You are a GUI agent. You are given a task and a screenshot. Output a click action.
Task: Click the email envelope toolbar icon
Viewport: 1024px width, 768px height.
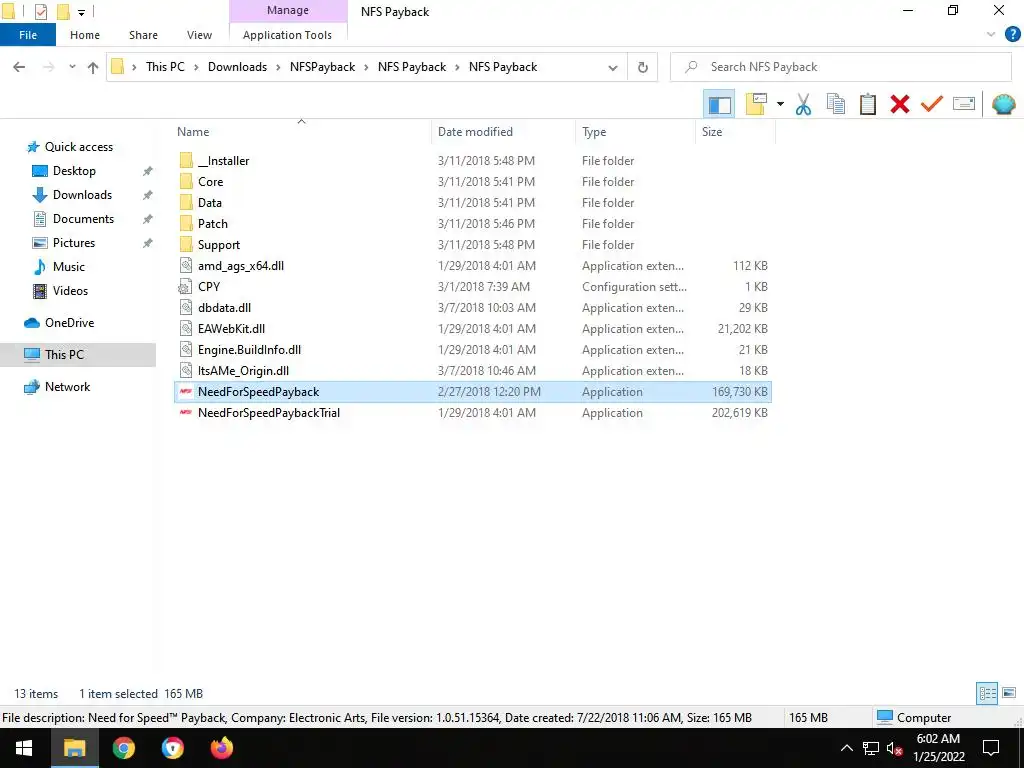964,104
